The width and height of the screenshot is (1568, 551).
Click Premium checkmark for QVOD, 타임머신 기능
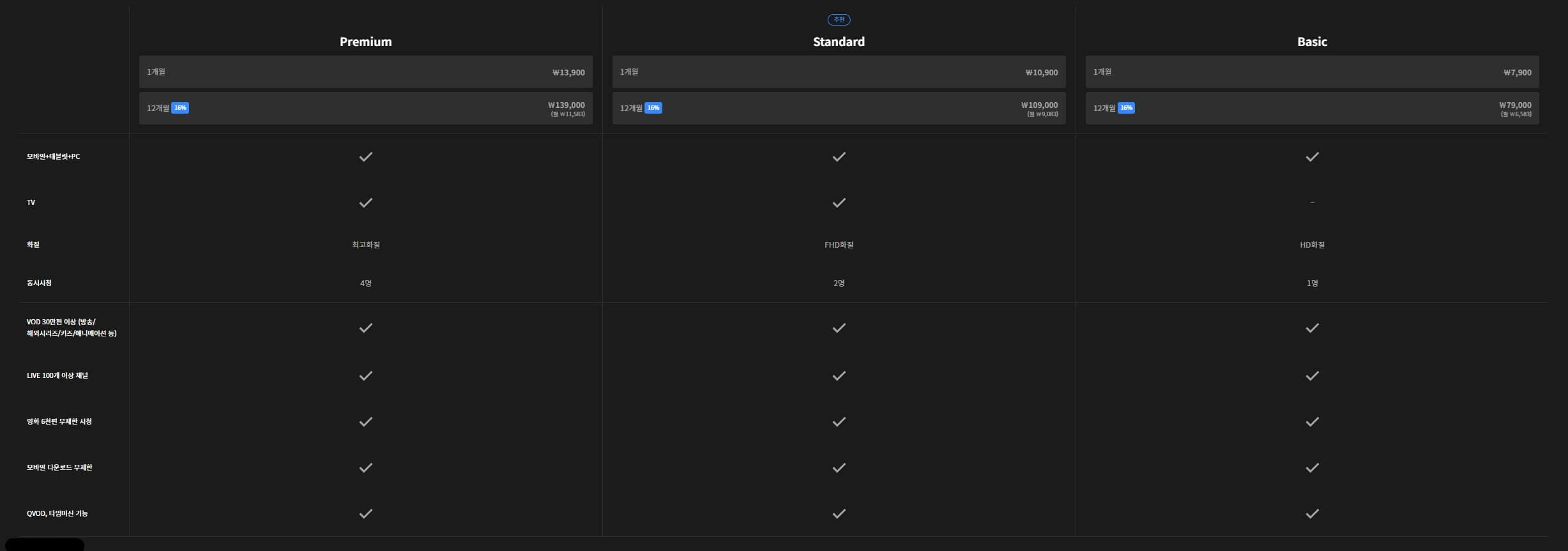365,513
